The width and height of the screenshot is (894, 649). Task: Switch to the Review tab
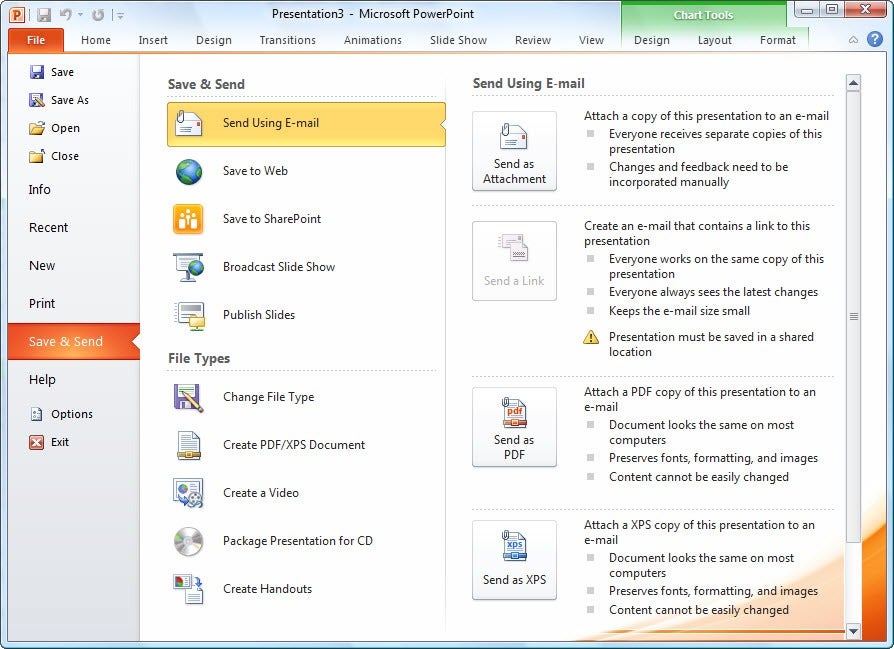pyautogui.click(x=533, y=40)
